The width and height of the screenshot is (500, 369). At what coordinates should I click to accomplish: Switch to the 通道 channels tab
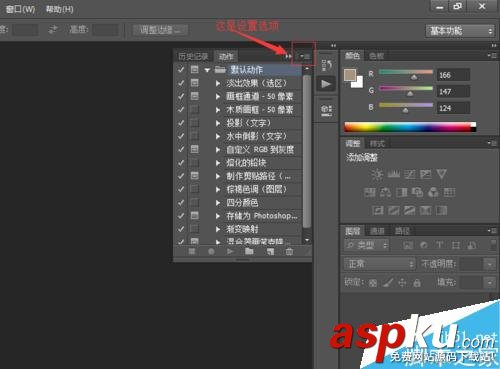coord(378,231)
